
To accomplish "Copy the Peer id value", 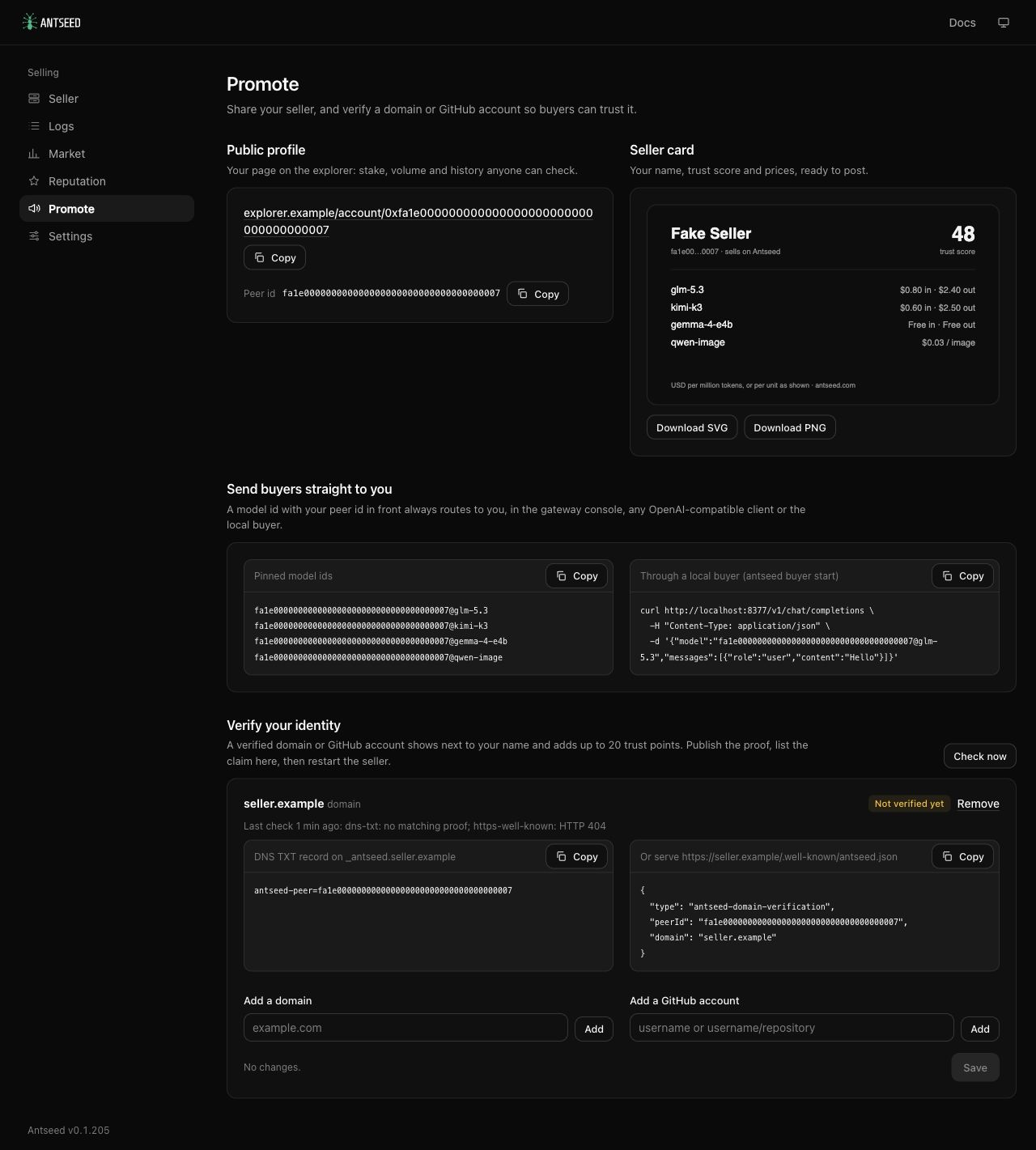I will [537, 294].
